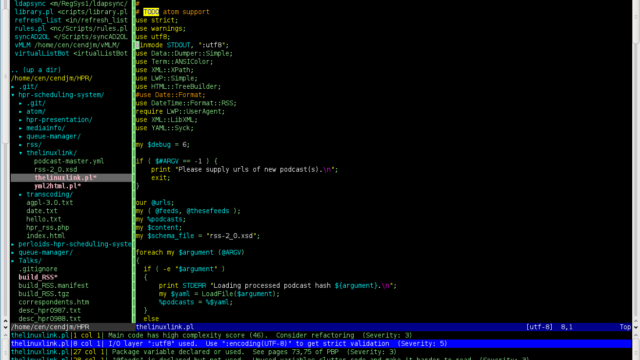Open podcast-master.yml in the tree
The image size is (640, 360).
point(69,161)
